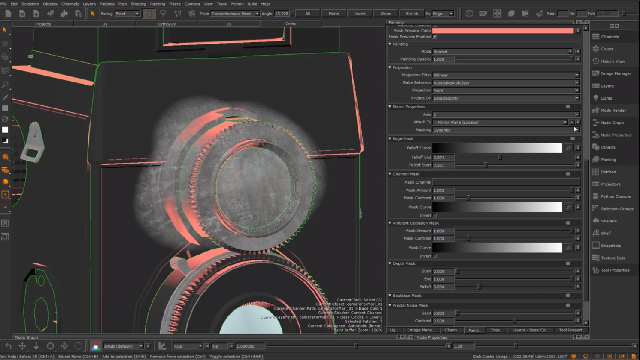Image resolution: width=640 pixels, height=360 pixels.
Task: Open the Colors palette icon
Action: click(x=596, y=49)
